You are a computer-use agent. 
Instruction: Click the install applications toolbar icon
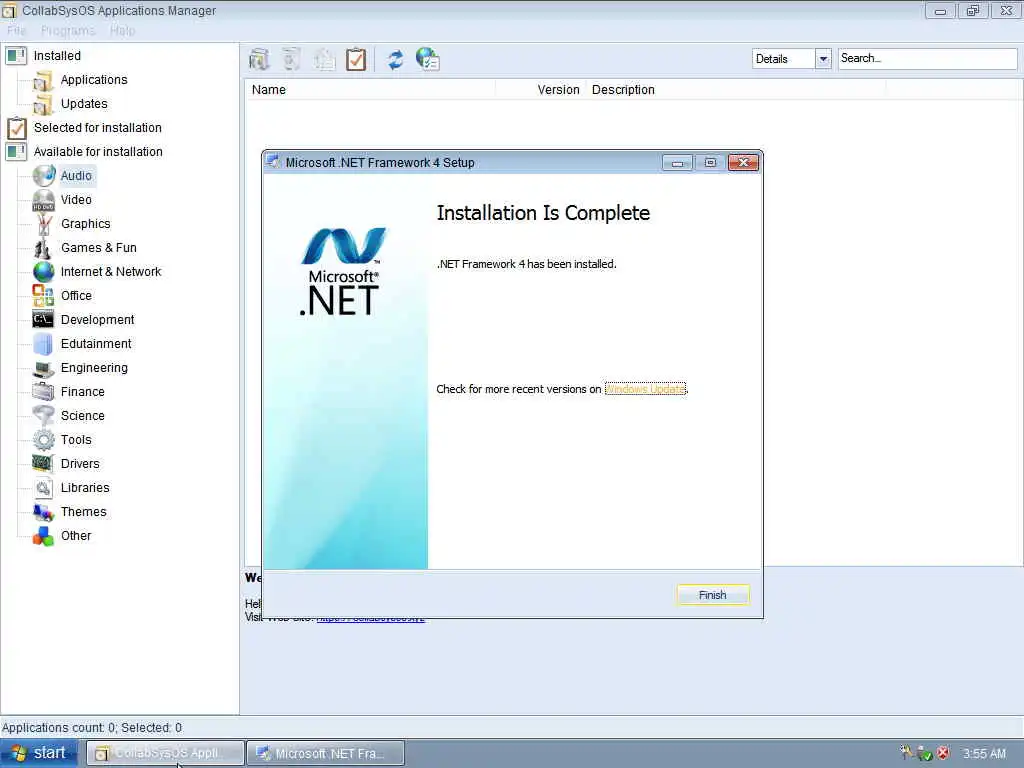[x=259, y=59]
